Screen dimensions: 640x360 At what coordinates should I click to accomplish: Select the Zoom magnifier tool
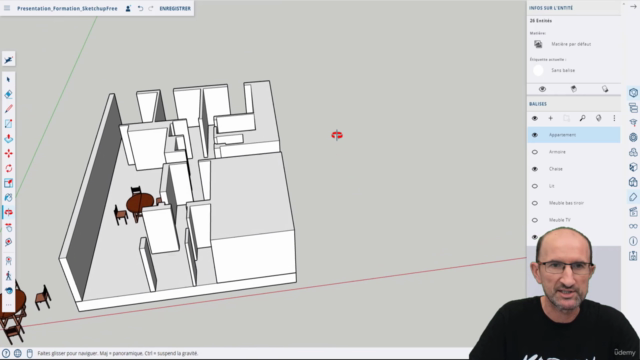(9, 242)
